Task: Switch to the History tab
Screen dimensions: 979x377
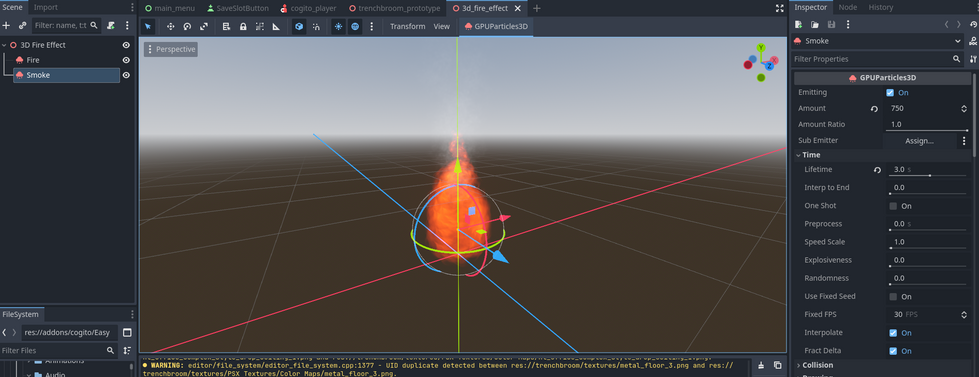Action: click(x=880, y=7)
